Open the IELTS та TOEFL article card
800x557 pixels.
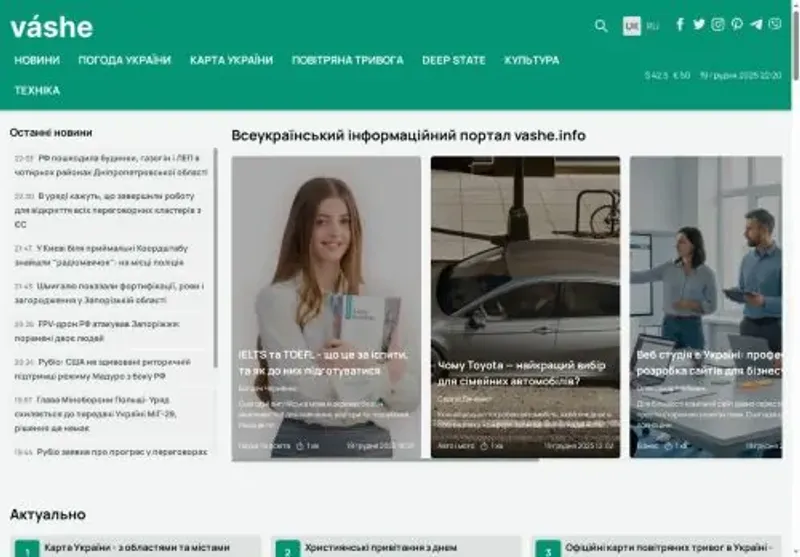(326, 307)
